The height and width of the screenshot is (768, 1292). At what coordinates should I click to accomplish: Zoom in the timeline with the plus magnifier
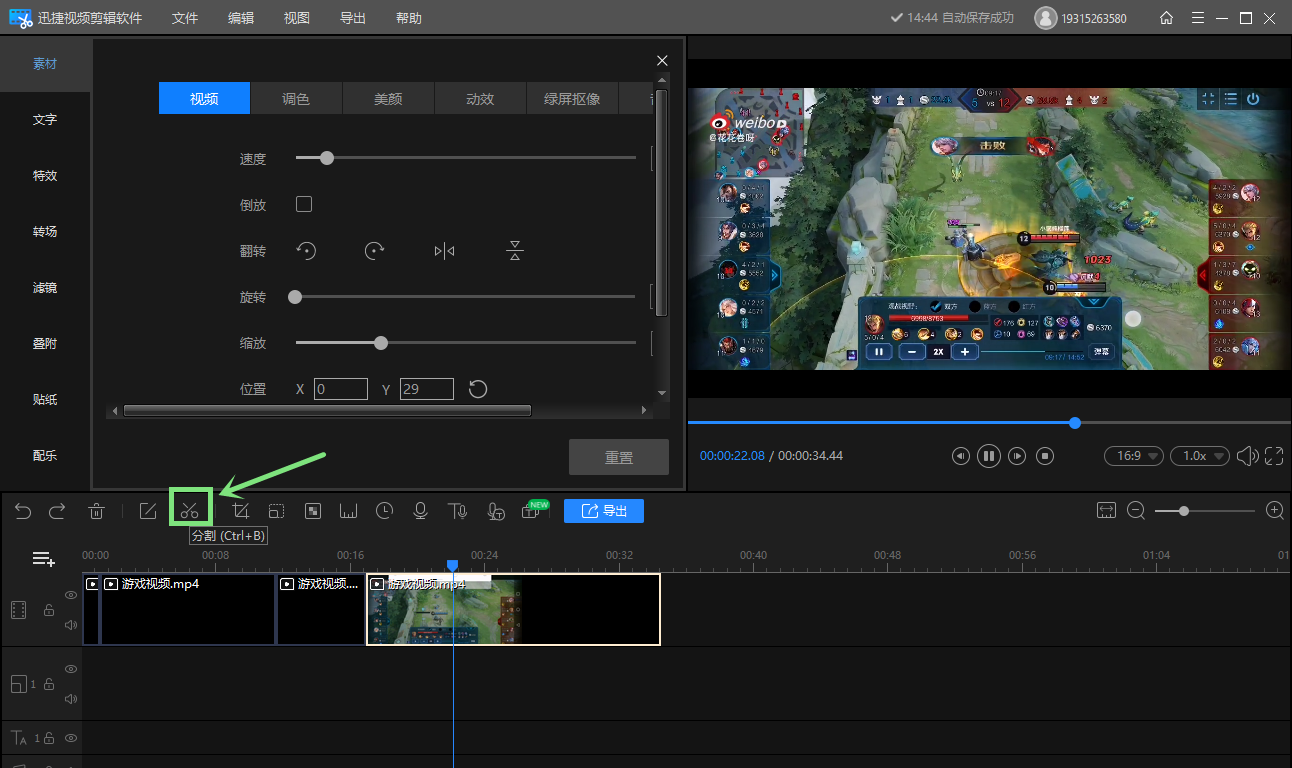coord(1275,511)
